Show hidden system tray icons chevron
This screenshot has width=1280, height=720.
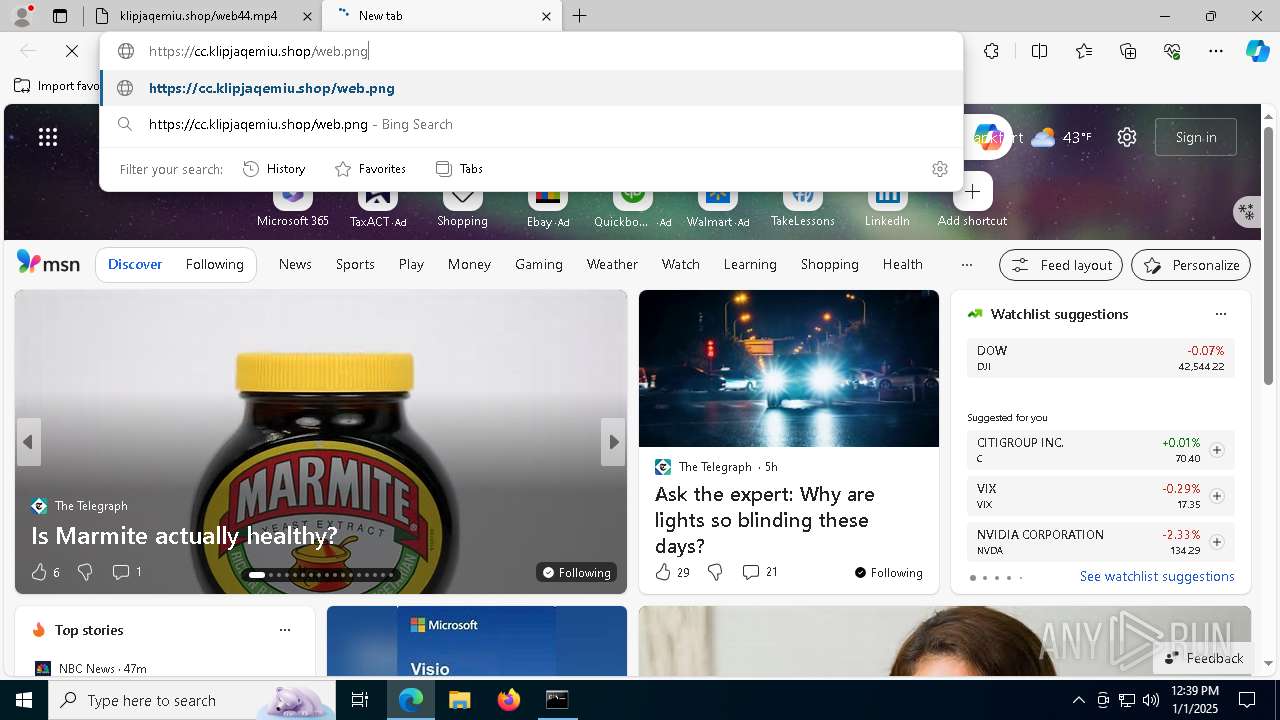(1078, 700)
